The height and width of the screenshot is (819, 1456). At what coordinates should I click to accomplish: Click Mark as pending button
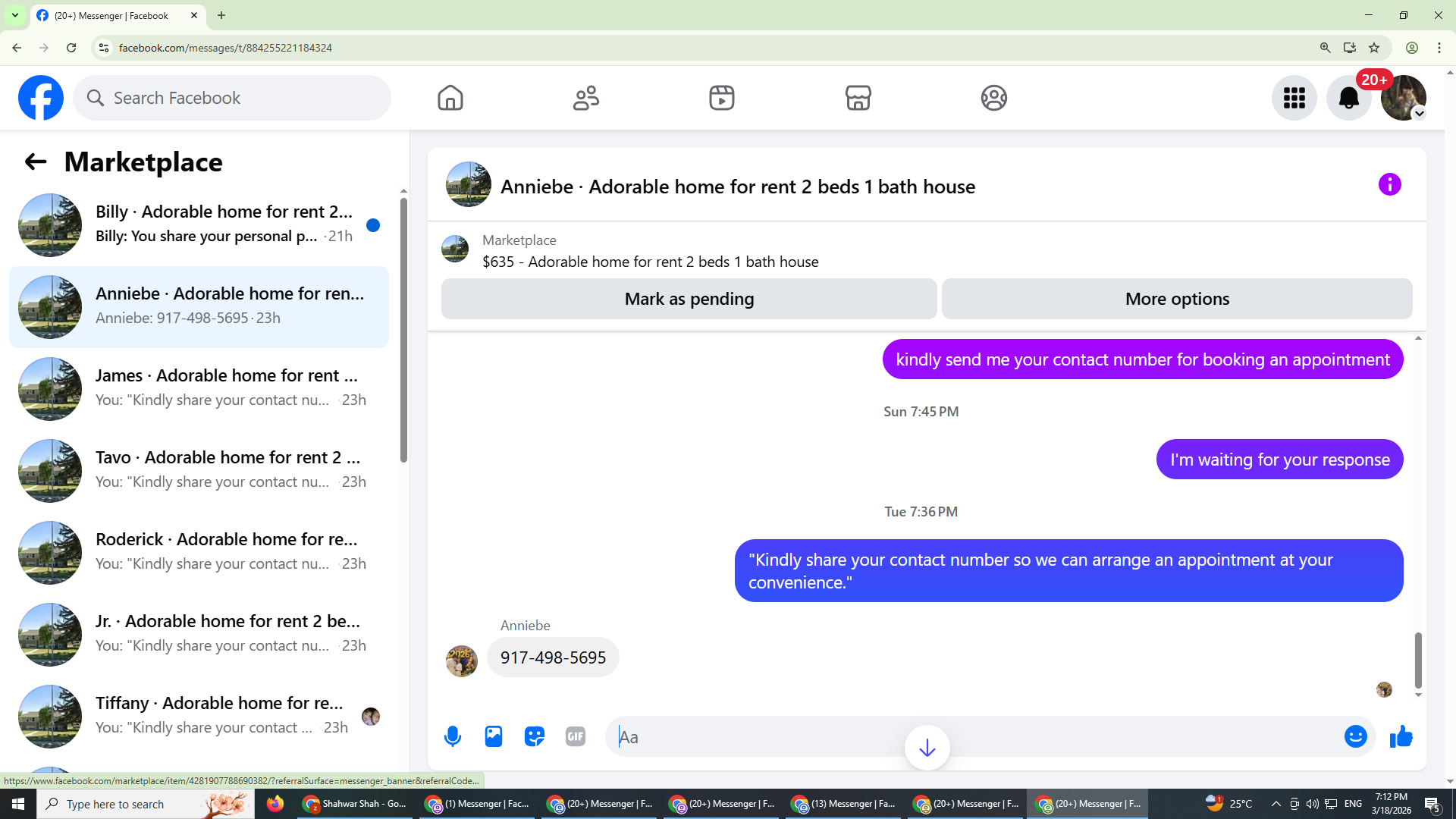pyautogui.click(x=689, y=299)
